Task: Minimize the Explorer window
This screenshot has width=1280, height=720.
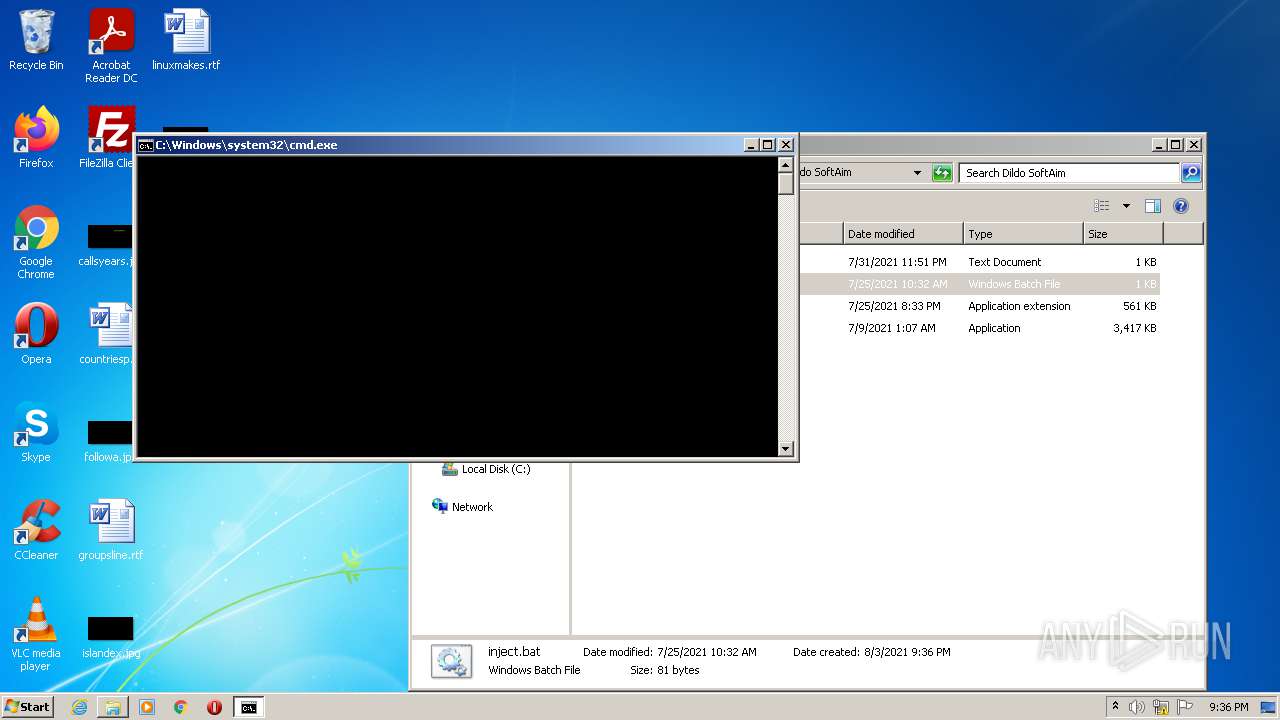Action: click(1159, 145)
